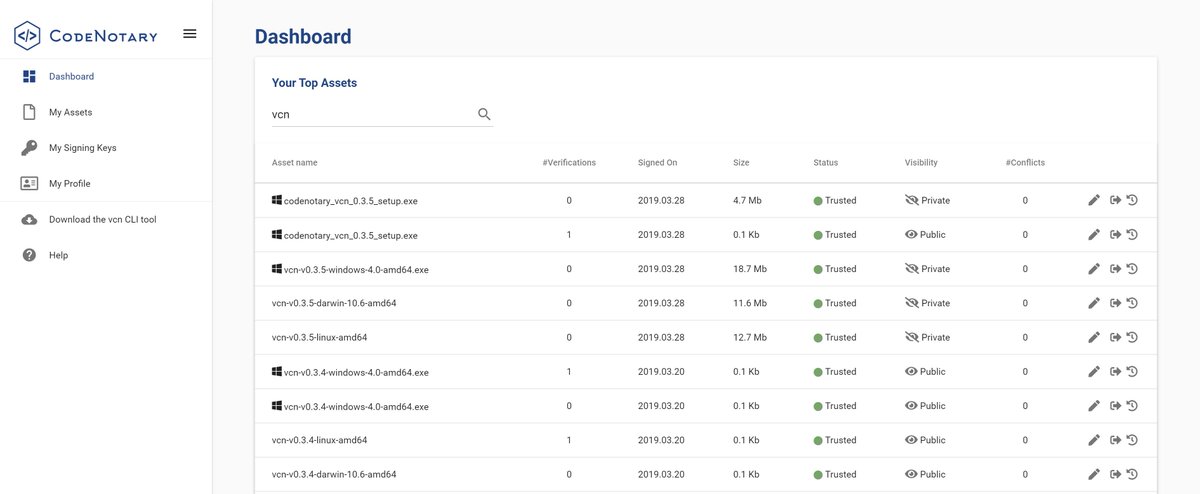The image size is (1200, 494).
Task: Toggle Public visibility for vcn-v0.3.4-darwin-10.6-amd64
Action: pos(911,474)
